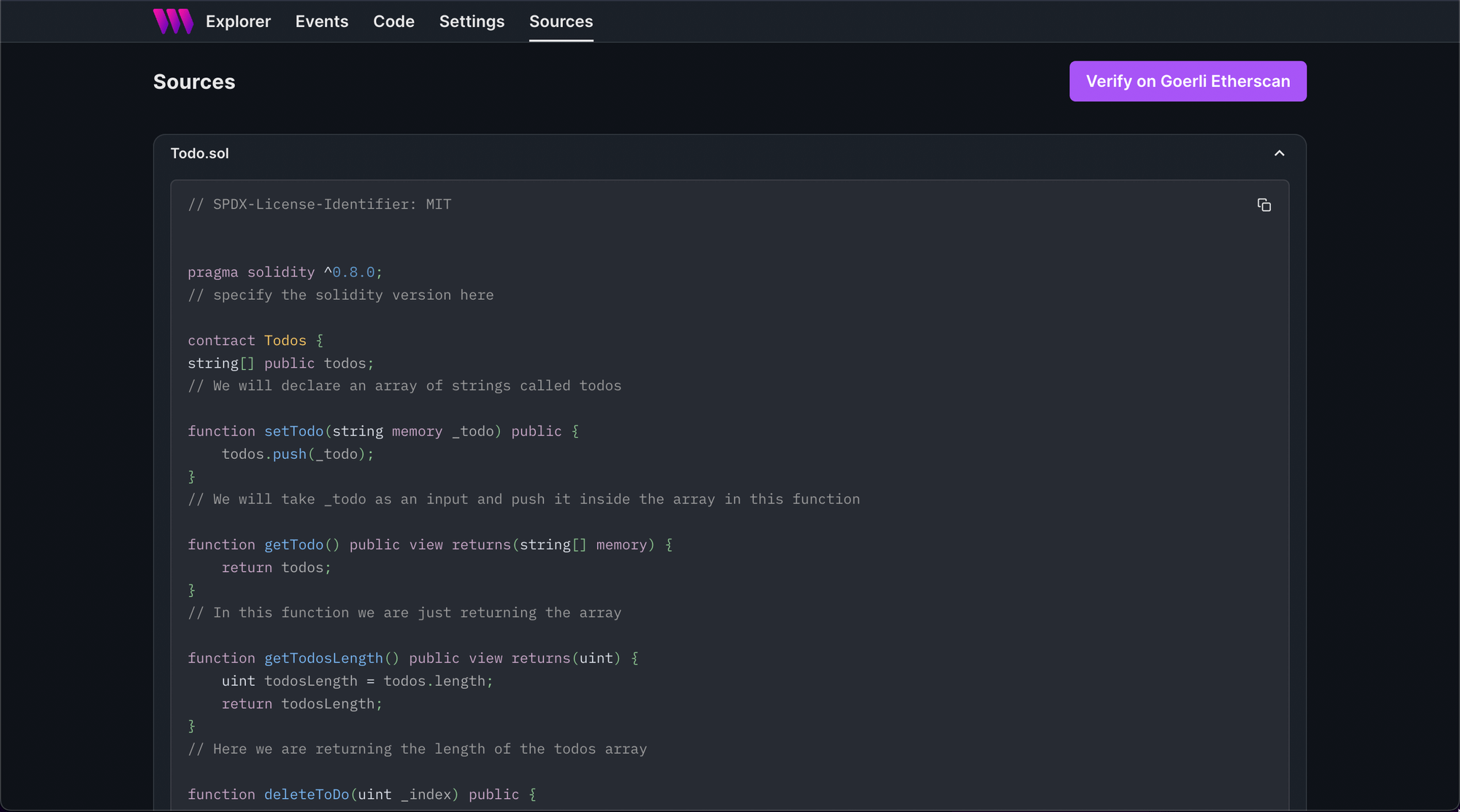Click the Explorer navigation tab
Viewport: 1460px width, 812px height.
[x=238, y=21]
